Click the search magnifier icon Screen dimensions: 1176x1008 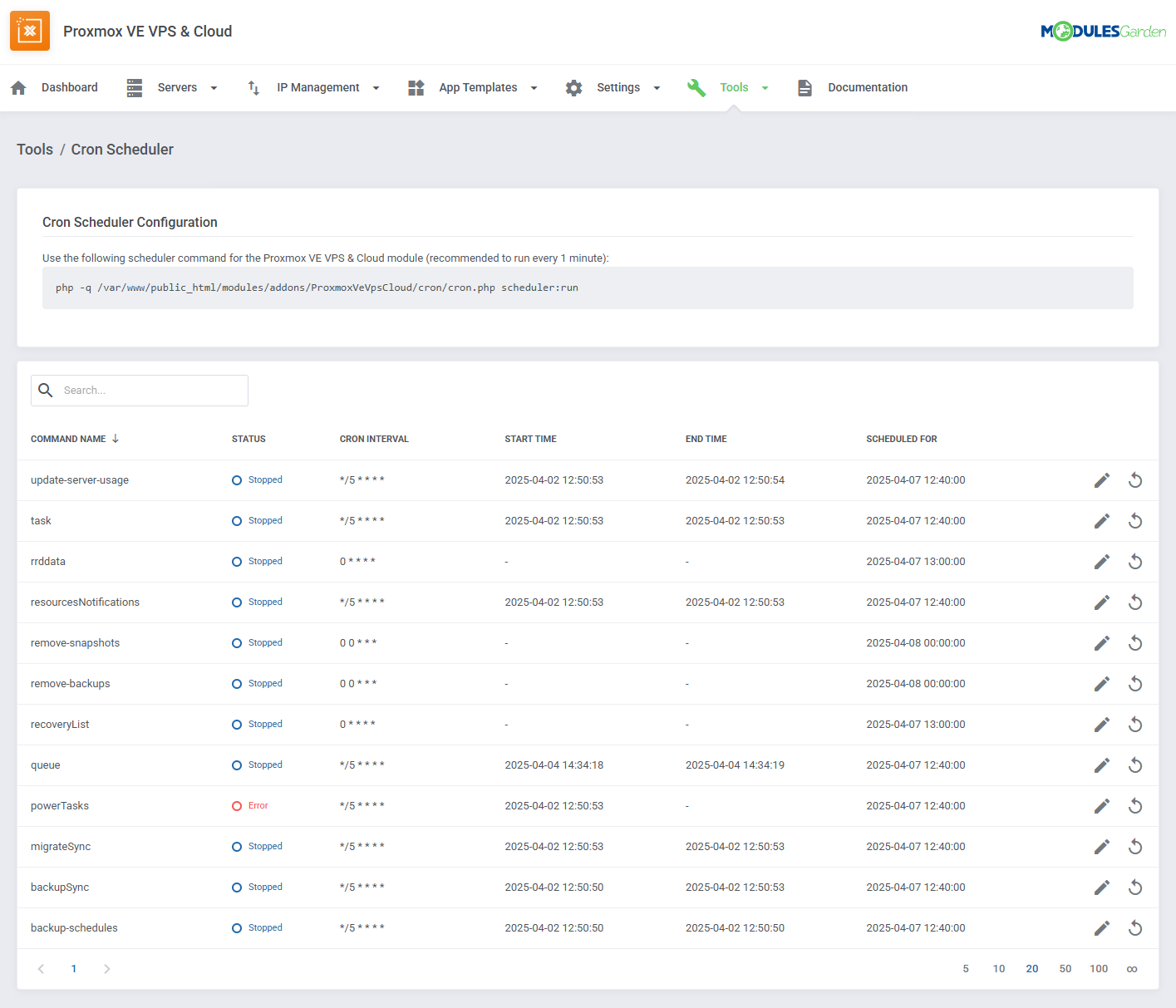click(46, 391)
